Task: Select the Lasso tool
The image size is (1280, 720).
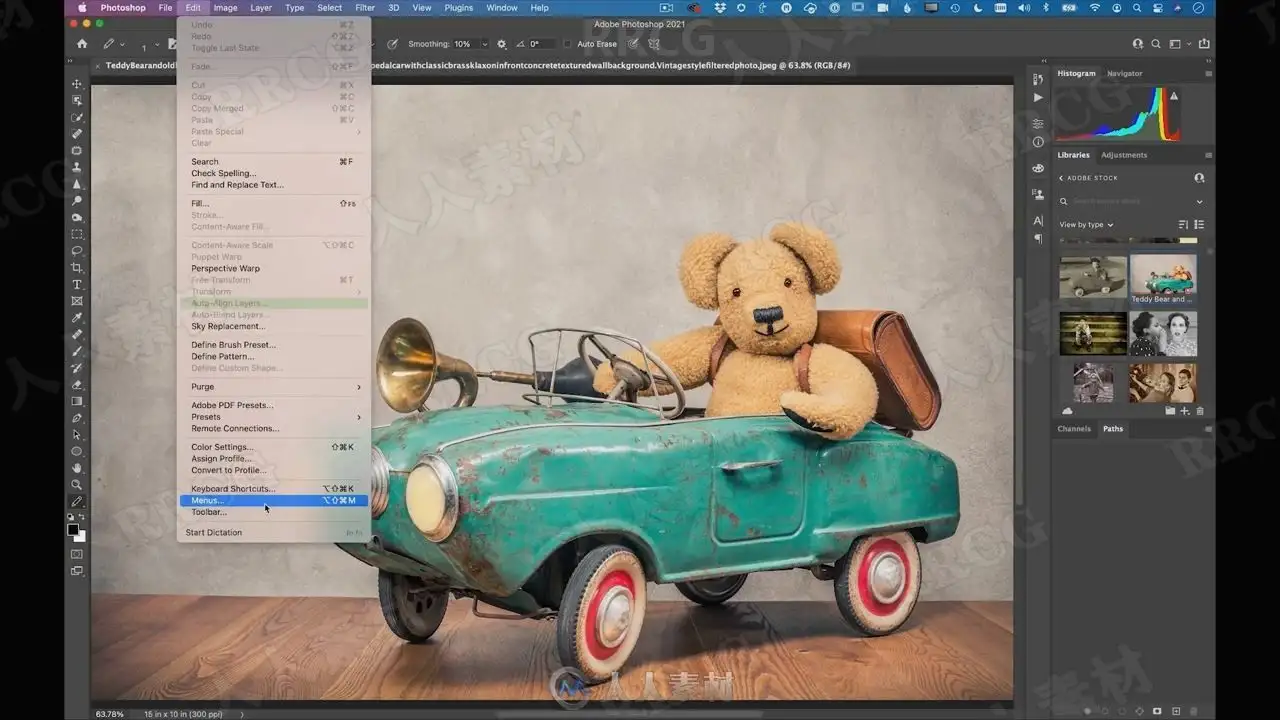Action: (77, 251)
